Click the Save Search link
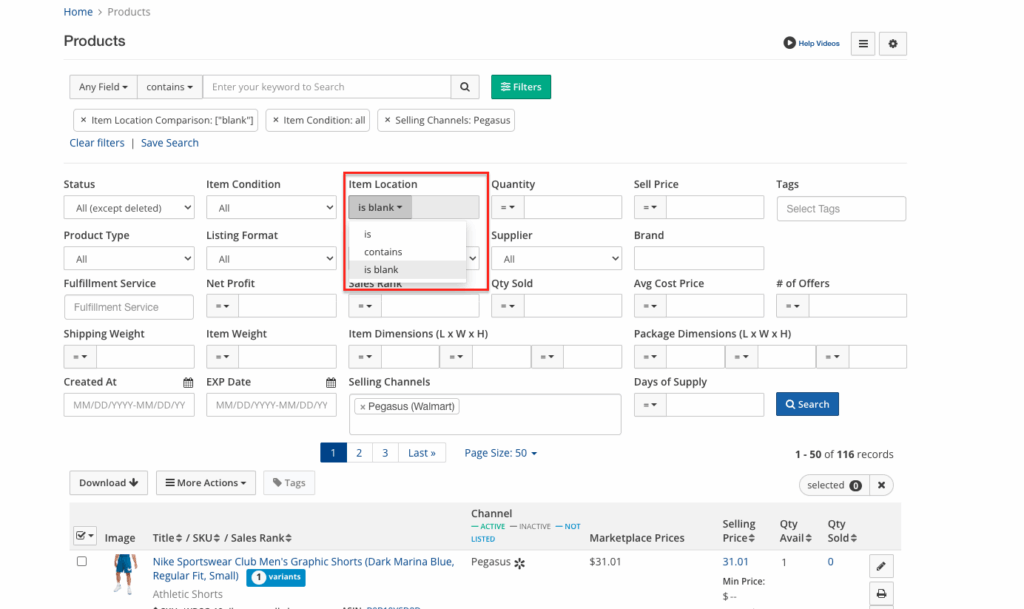Image resolution: width=1024 pixels, height=609 pixels. click(x=169, y=143)
